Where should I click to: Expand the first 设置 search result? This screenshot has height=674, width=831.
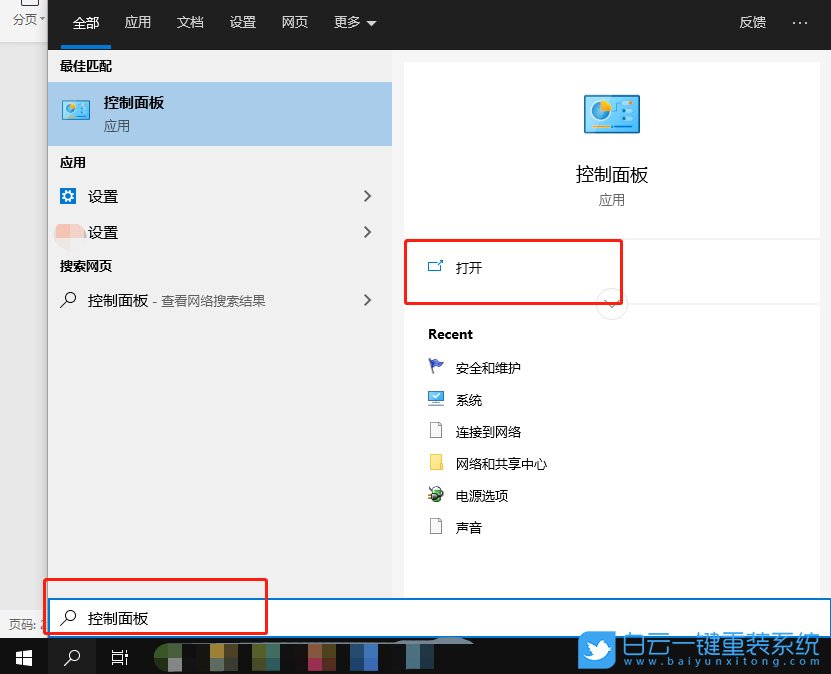click(x=367, y=196)
